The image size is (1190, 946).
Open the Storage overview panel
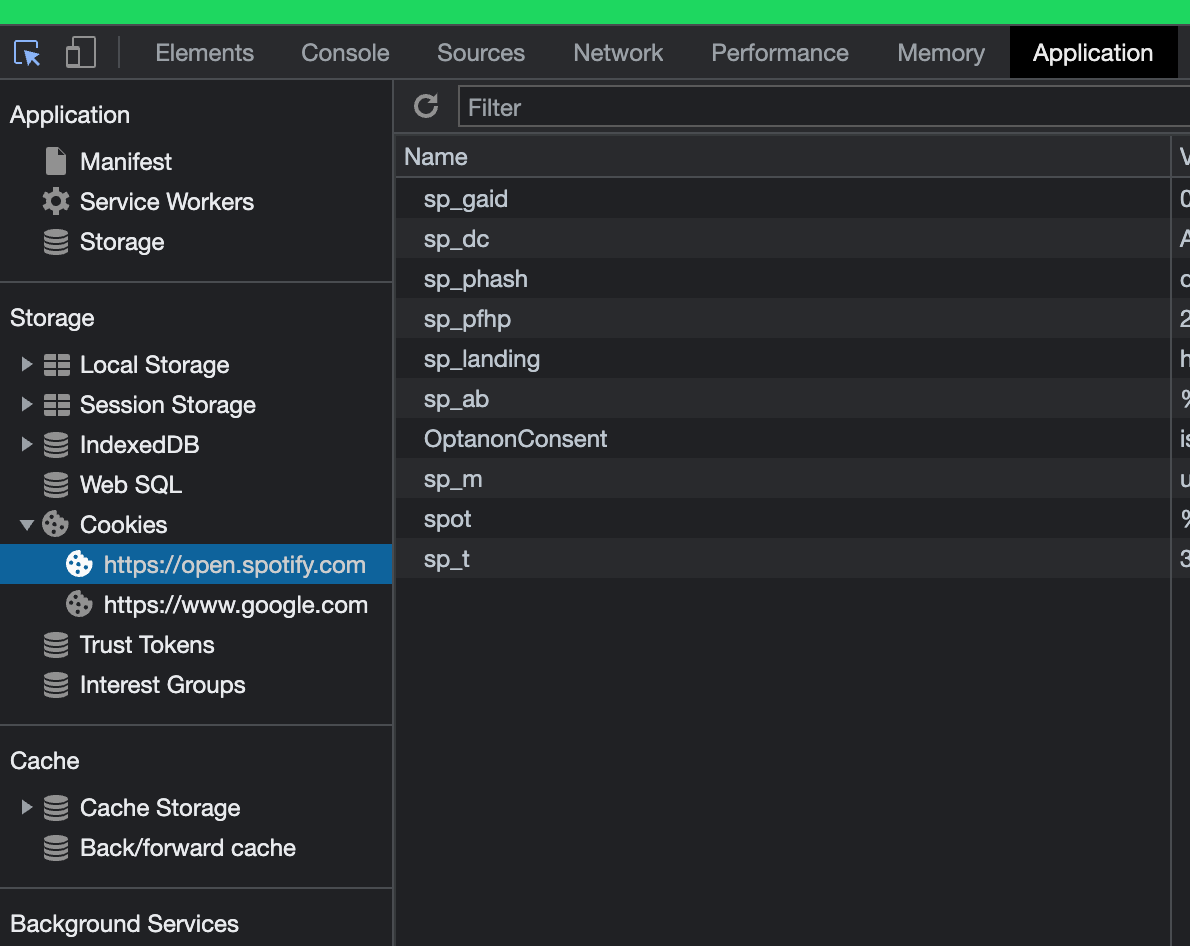[x=122, y=241]
